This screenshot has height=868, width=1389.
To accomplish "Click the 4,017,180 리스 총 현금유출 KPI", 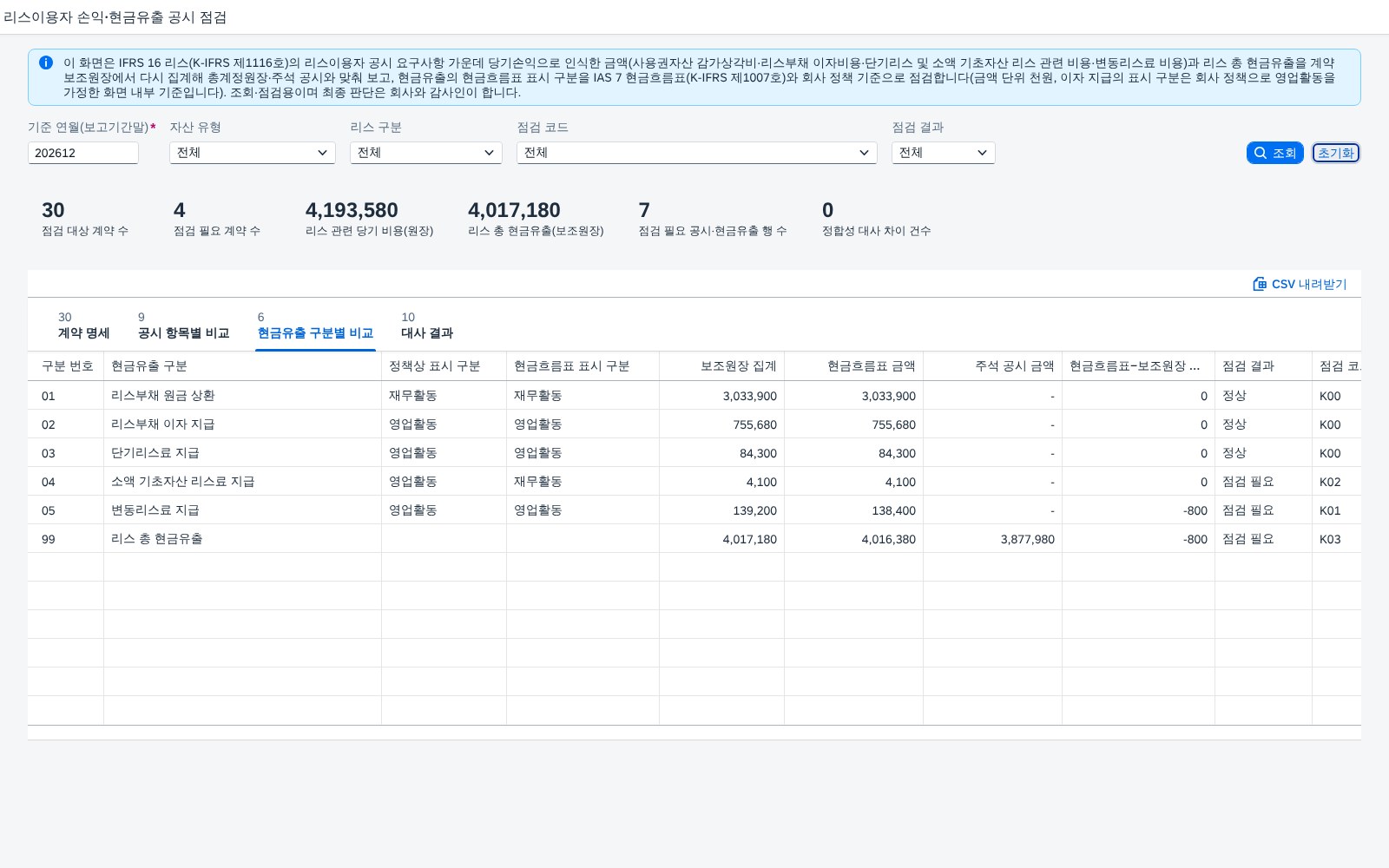I will tap(536, 218).
